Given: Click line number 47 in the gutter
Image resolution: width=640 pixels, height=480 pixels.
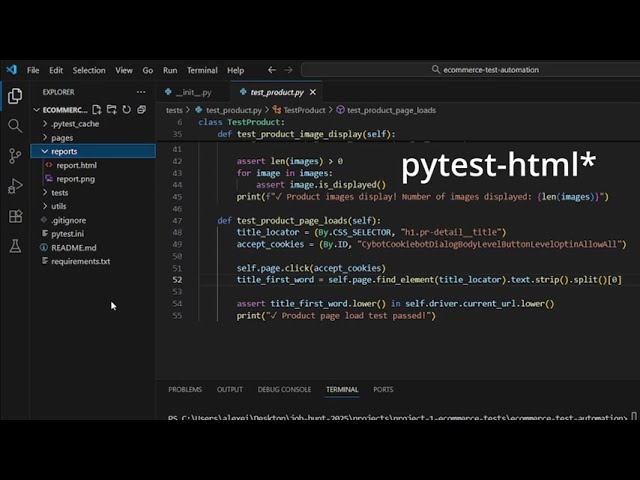Looking at the screenshot, I should (x=177, y=220).
